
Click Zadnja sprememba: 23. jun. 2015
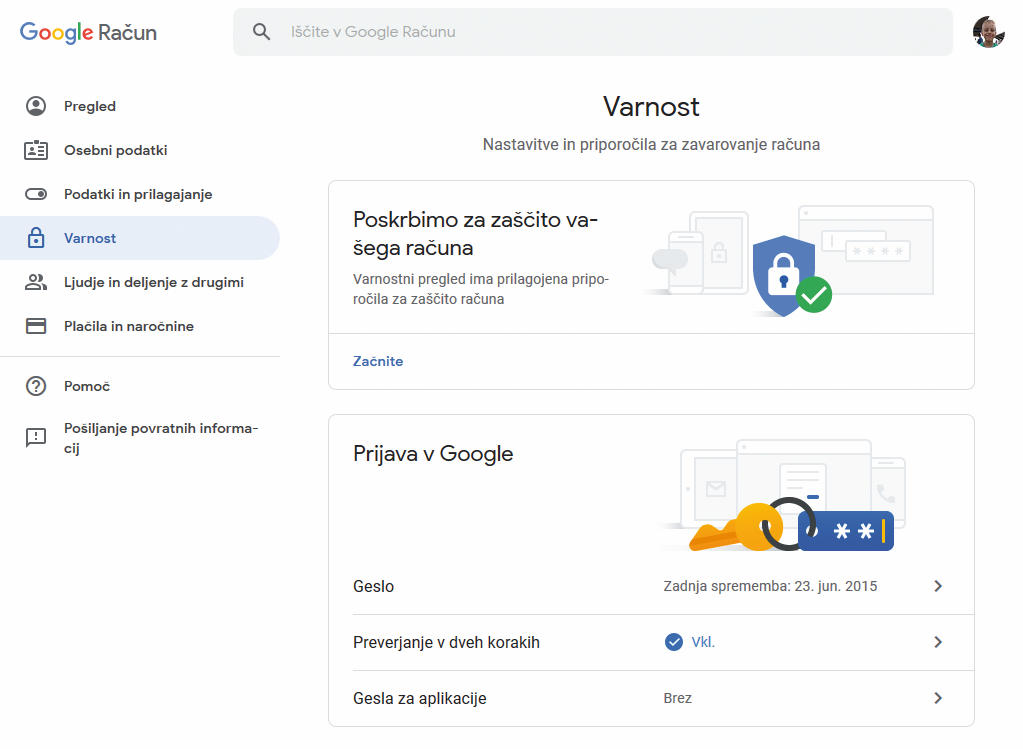point(770,586)
